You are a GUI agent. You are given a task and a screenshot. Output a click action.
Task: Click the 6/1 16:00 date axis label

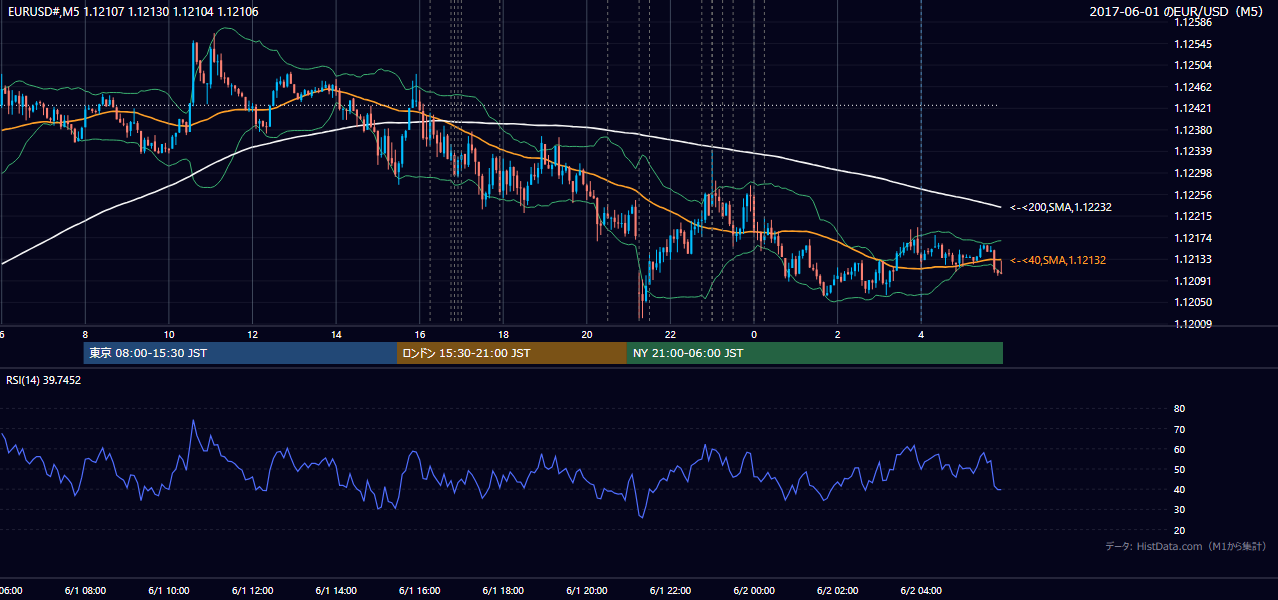420,591
